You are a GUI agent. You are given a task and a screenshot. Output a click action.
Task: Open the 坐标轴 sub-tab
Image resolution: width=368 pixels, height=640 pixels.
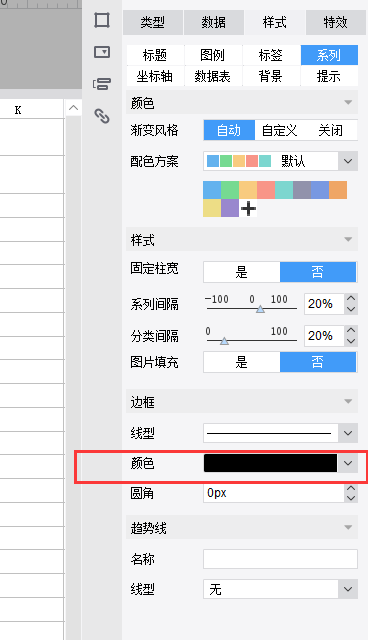pyautogui.click(x=155, y=76)
